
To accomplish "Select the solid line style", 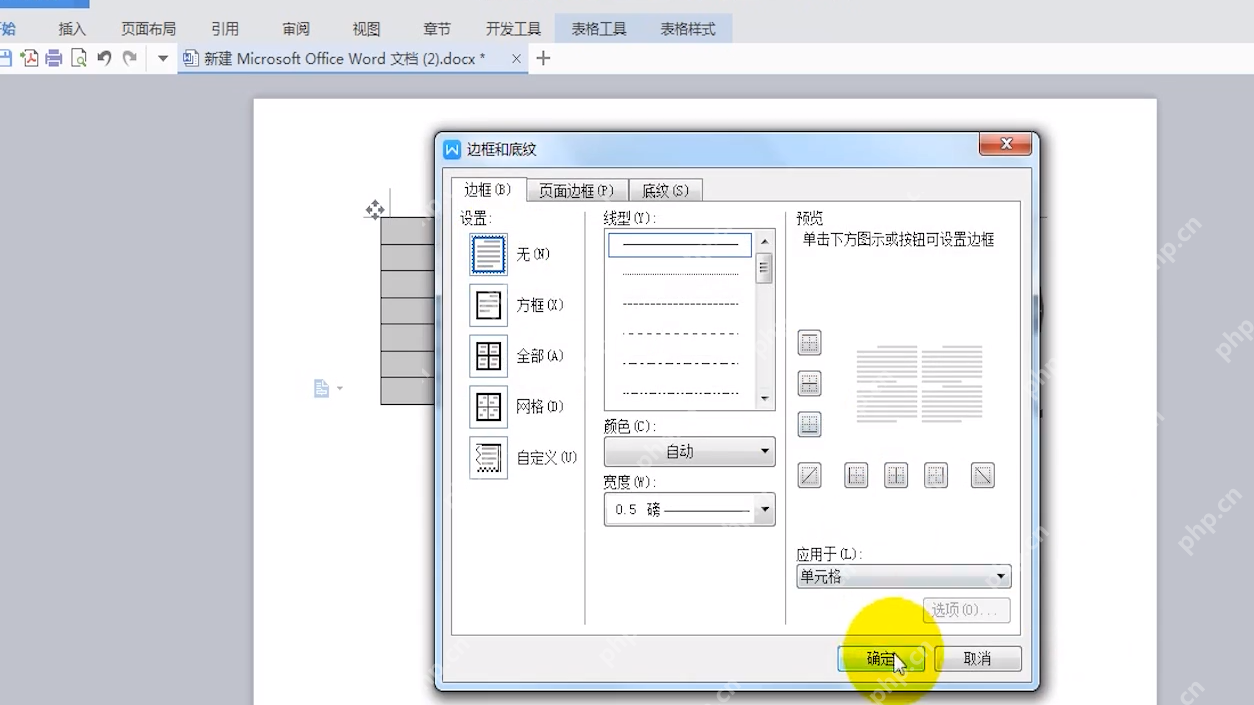I will tap(680, 244).
